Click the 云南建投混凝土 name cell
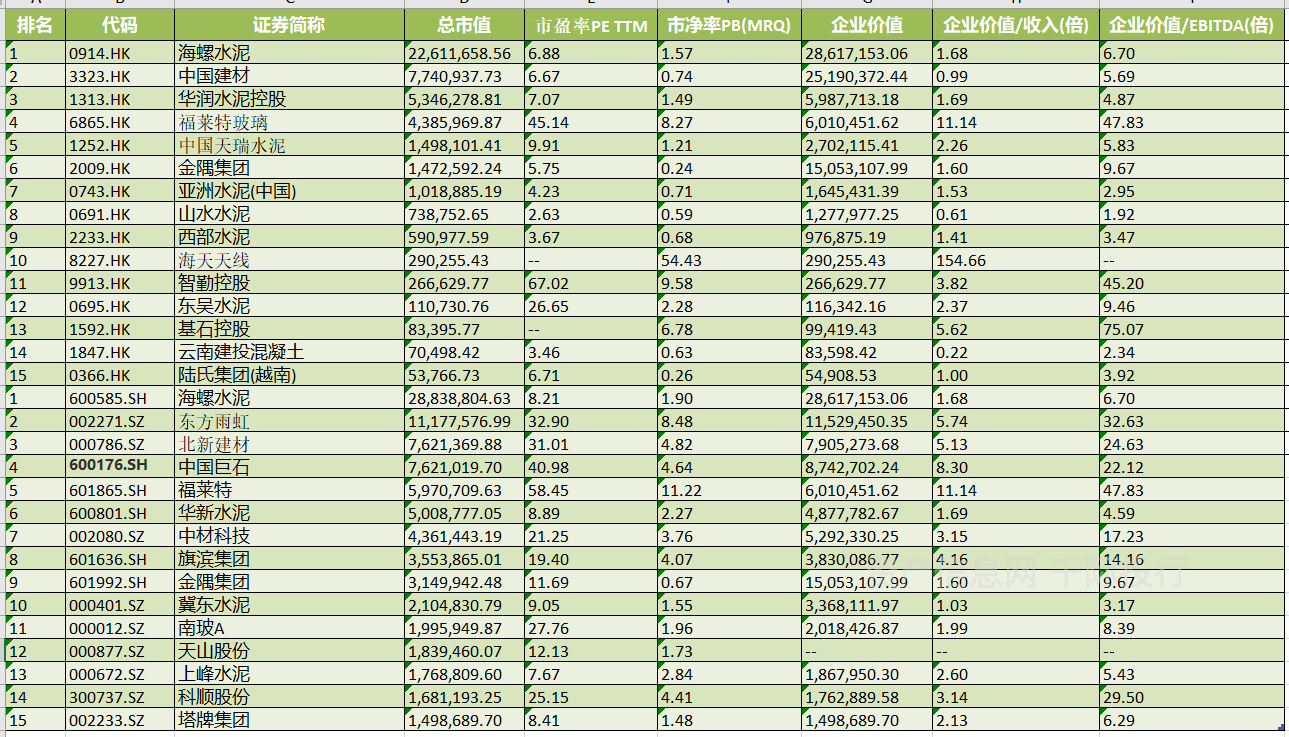This screenshot has width=1289, height=737. pos(289,353)
